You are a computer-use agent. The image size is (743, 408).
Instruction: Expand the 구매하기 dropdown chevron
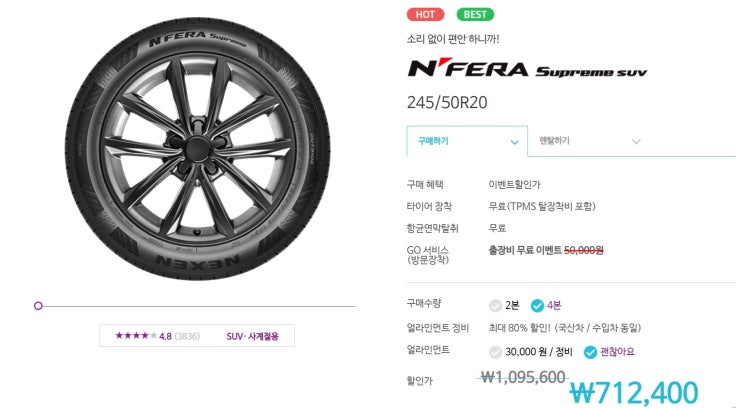(514, 142)
